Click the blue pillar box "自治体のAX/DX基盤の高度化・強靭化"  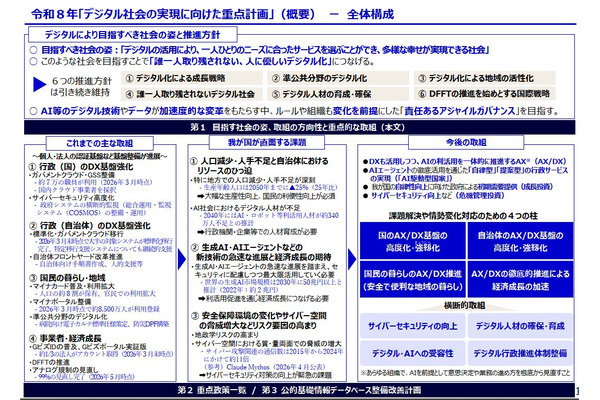tap(520, 241)
